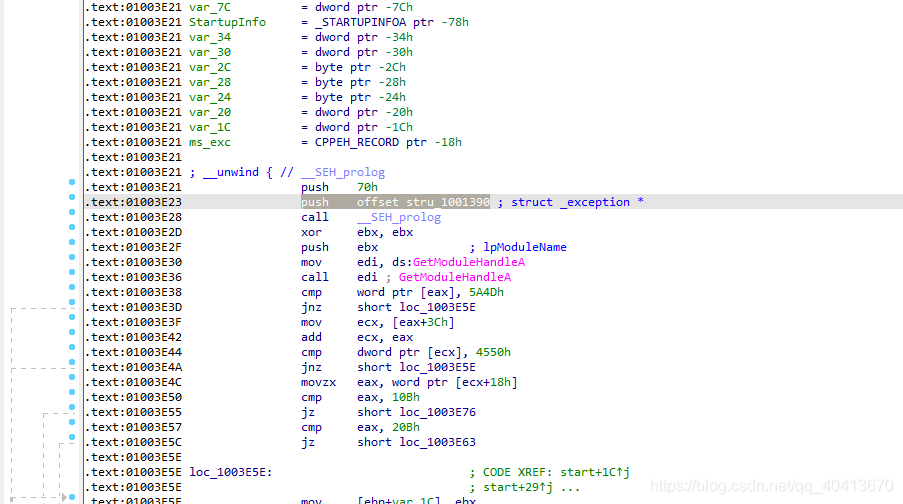Click the 20Bh constant value

(405, 427)
